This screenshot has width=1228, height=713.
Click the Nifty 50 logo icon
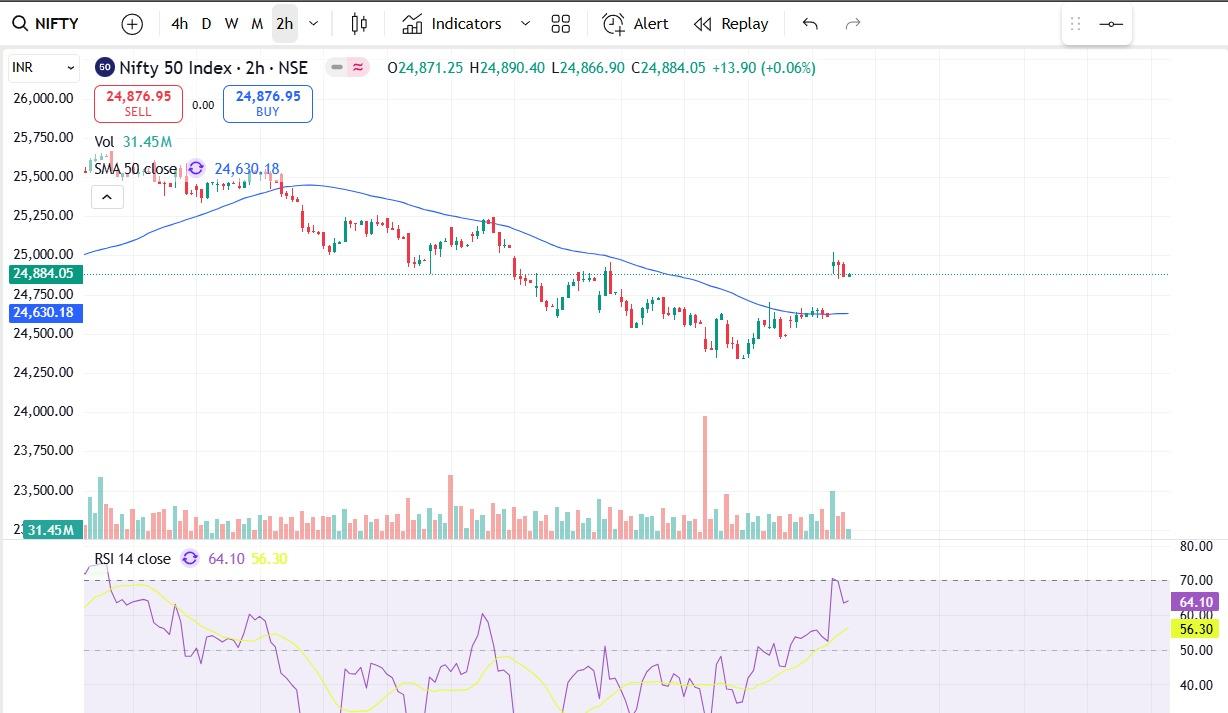pyautogui.click(x=104, y=68)
